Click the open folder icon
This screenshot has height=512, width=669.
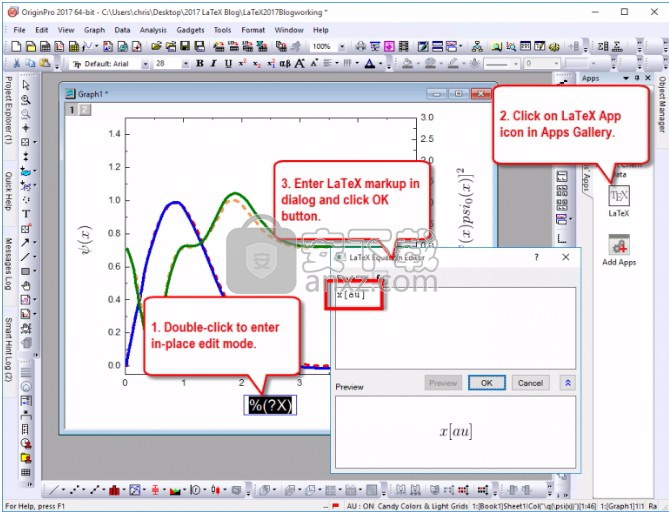156,47
